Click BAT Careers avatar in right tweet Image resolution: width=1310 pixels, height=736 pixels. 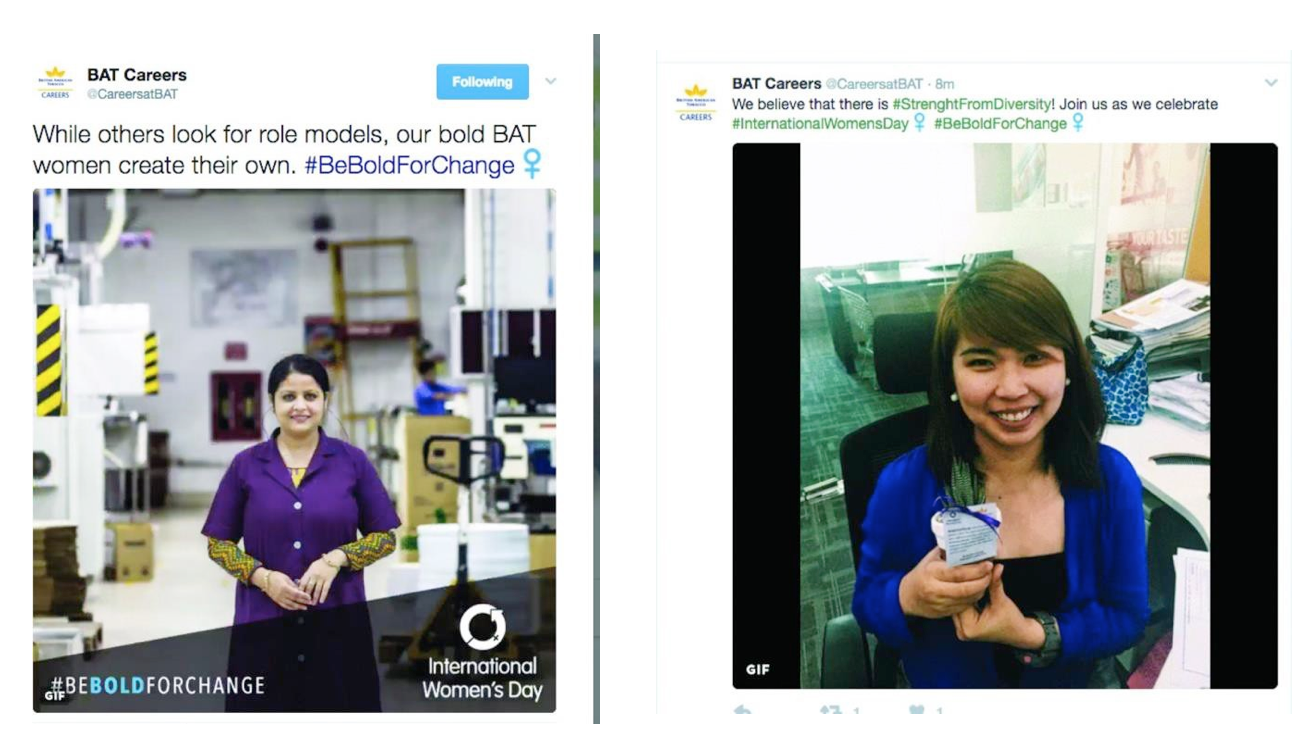(695, 103)
